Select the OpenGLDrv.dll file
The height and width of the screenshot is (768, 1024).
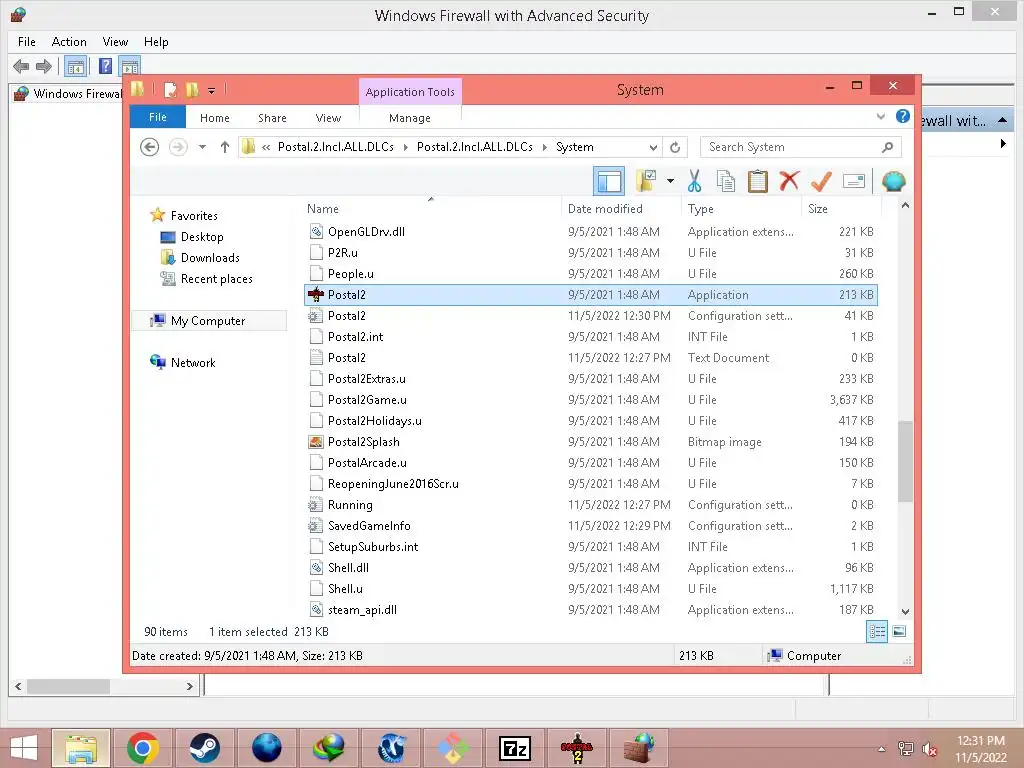click(590, 232)
